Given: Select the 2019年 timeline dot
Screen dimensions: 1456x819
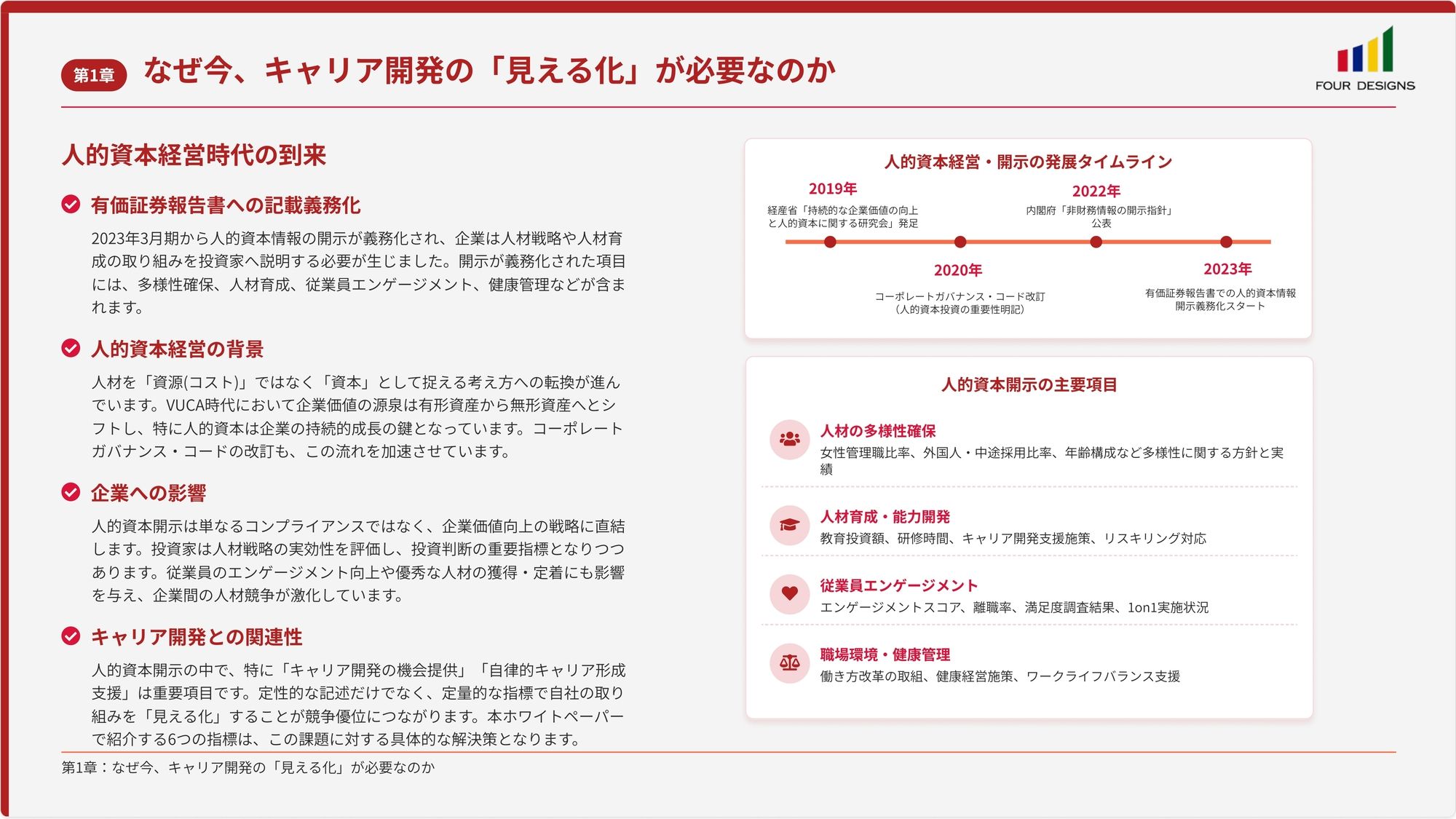Looking at the screenshot, I should point(830,242).
